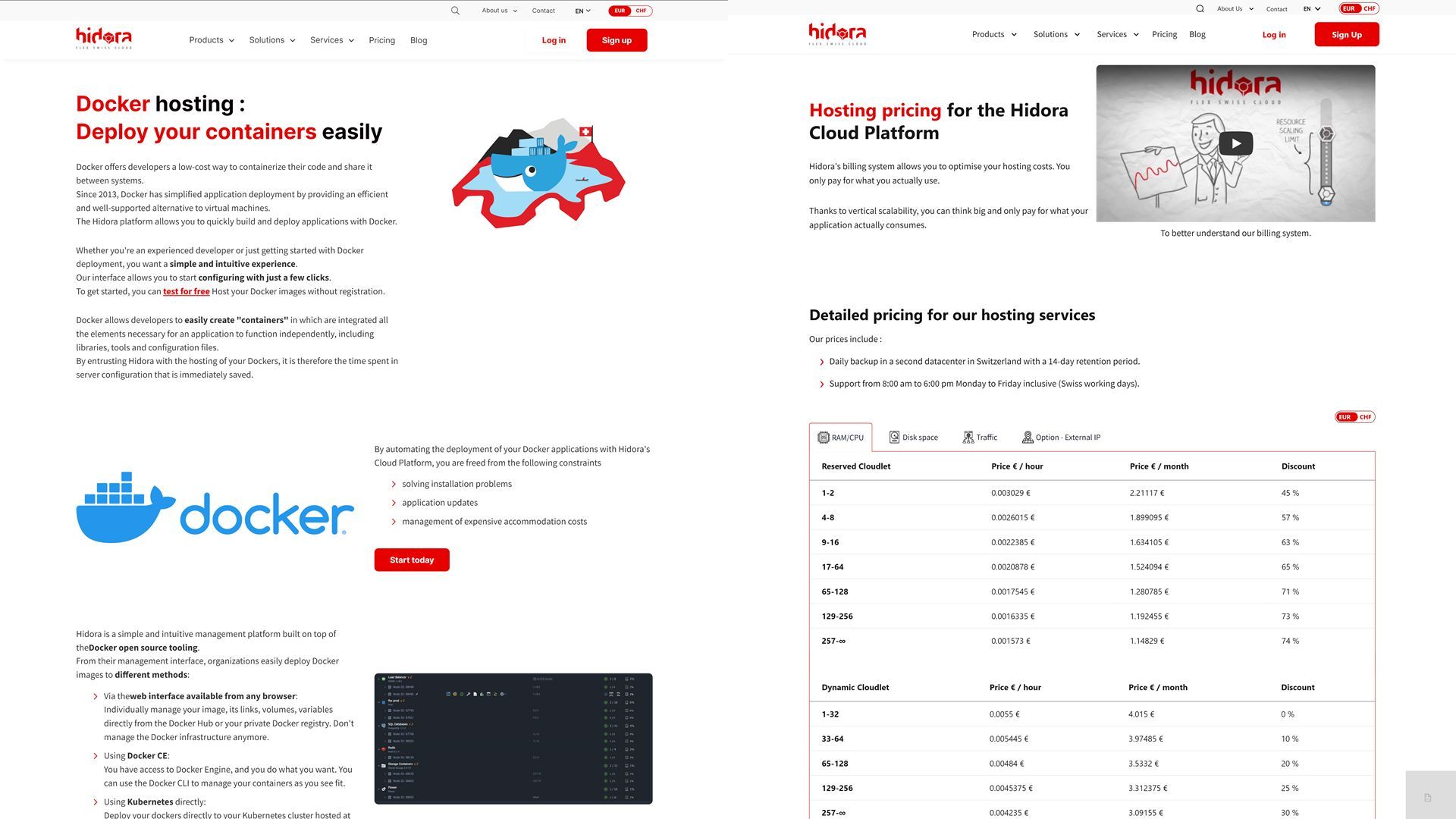Open the RAM/CPU pricing tab
The height and width of the screenshot is (819, 1456).
click(841, 438)
